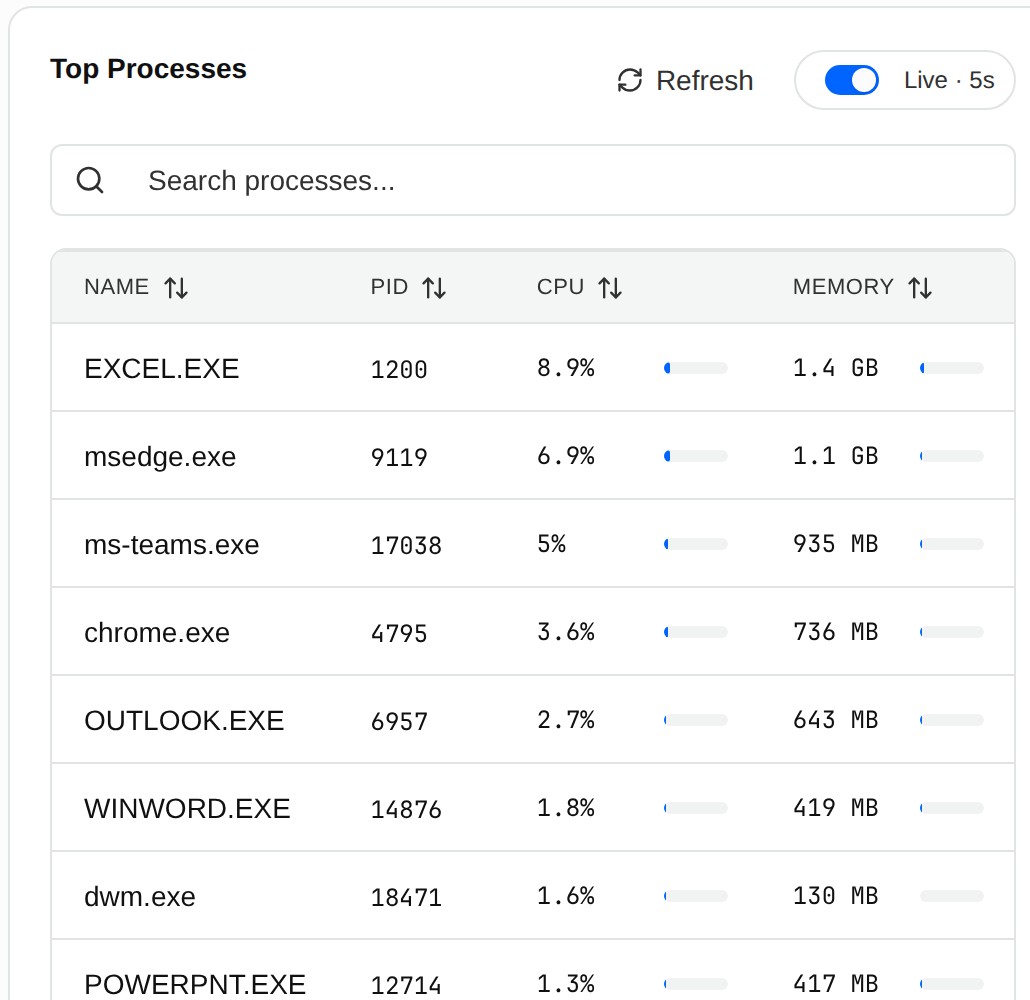Click the Refresh circular arrows icon
Screen dimensions: 1030x1000
629,81
